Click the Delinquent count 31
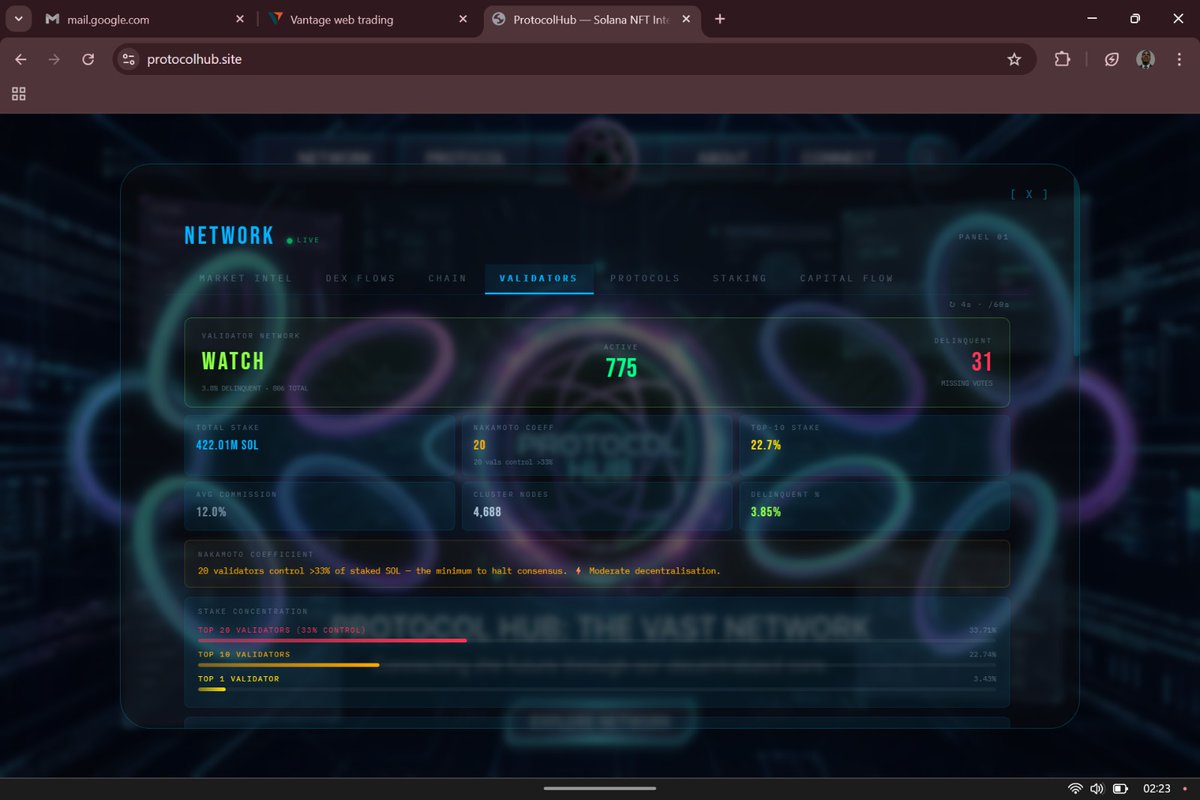Screen dimensions: 1200x800 pyautogui.click(x=981, y=362)
